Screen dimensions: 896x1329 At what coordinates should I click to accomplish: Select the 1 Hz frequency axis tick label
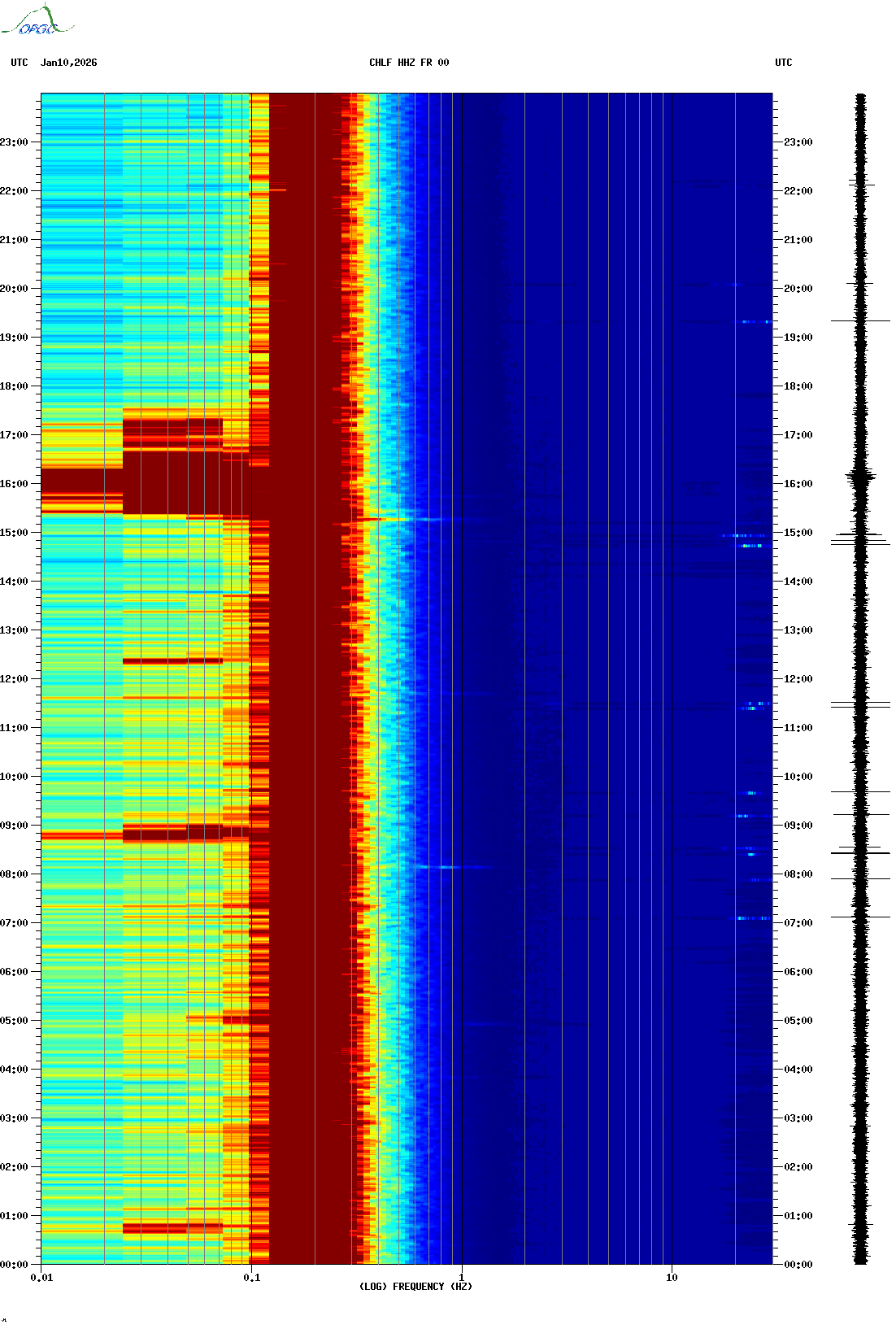pyautogui.click(x=462, y=1277)
